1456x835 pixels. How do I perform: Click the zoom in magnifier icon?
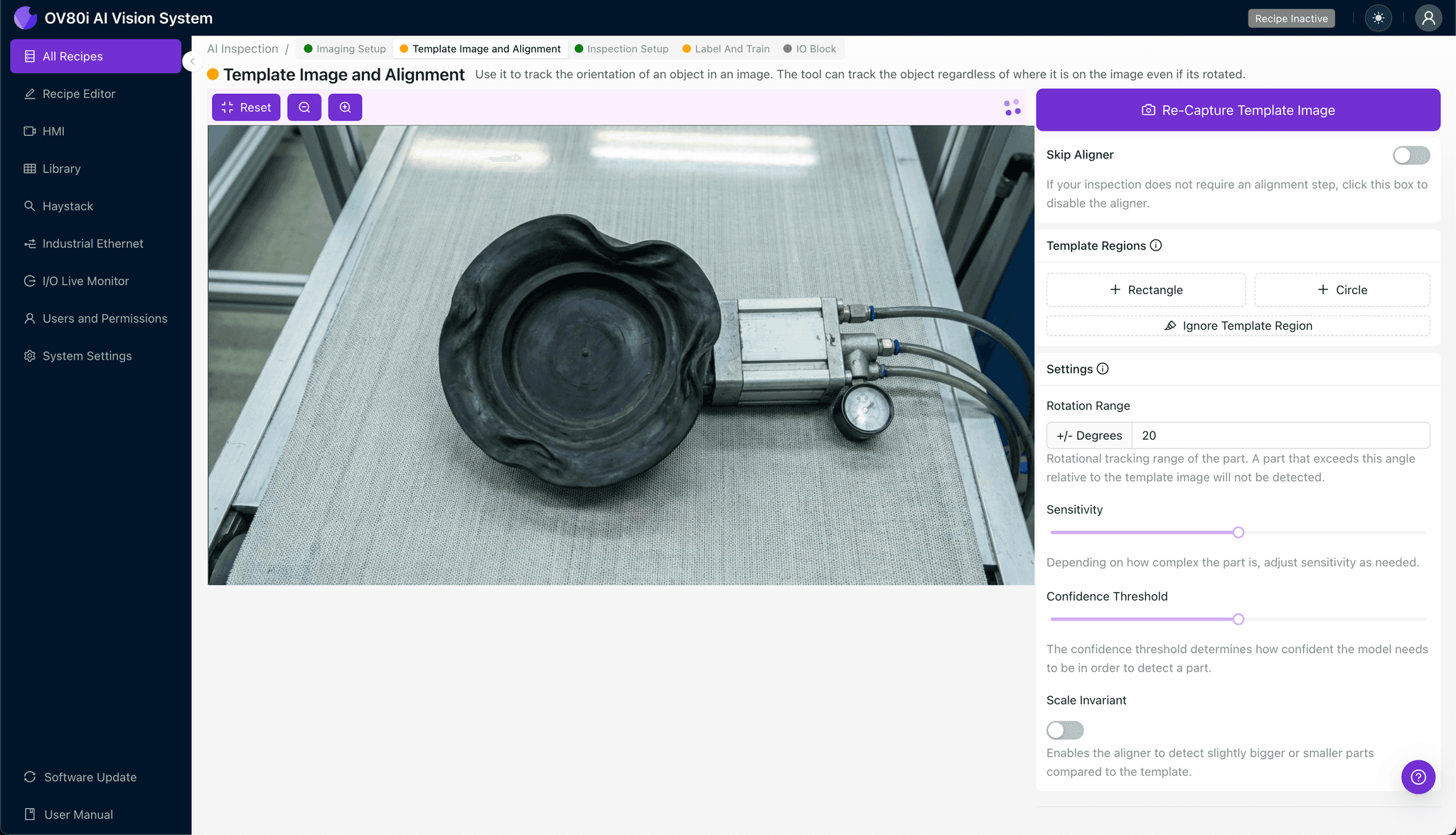pos(345,107)
